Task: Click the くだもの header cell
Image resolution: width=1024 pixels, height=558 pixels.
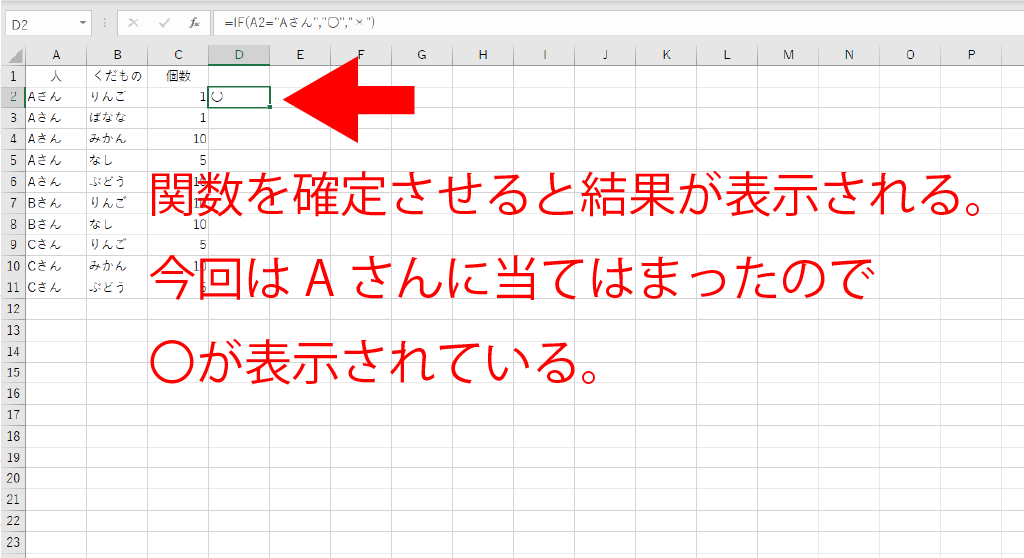Action: [x=117, y=76]
